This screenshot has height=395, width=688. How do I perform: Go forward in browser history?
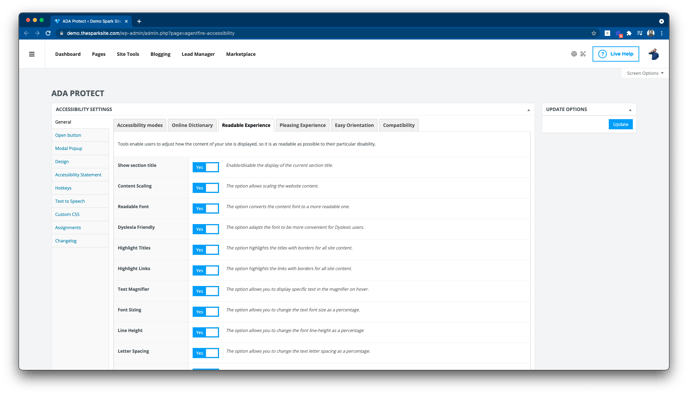pyautogui.click(x=37, y=33)
